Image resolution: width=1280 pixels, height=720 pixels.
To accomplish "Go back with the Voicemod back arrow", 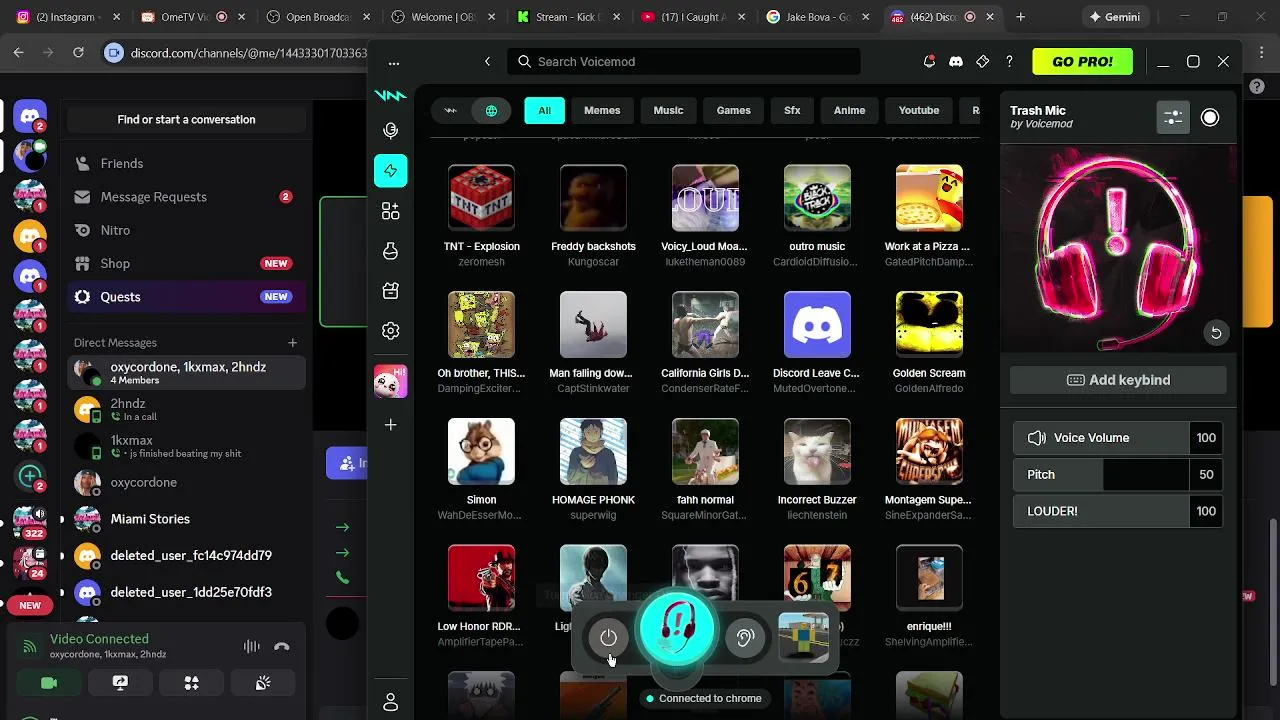I will [487, 62].
